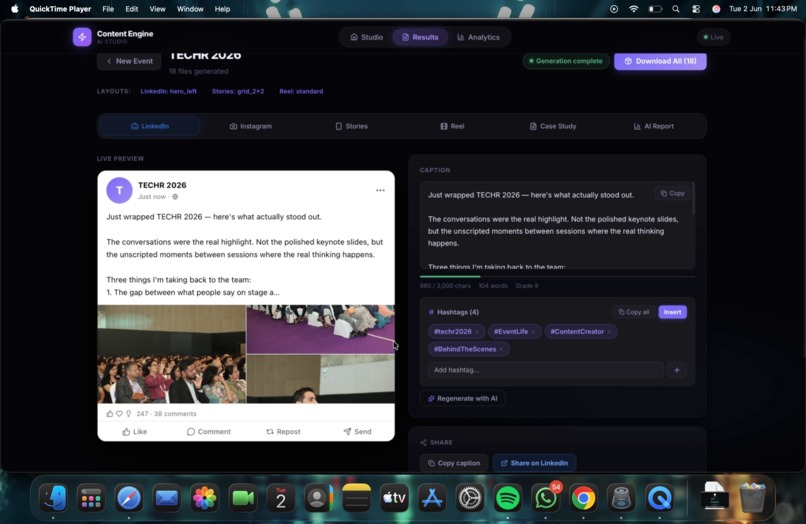The height and width of the screenshot is (524, 806).
Task: Click Copy all hashtags button
Action: pos(634,312)
